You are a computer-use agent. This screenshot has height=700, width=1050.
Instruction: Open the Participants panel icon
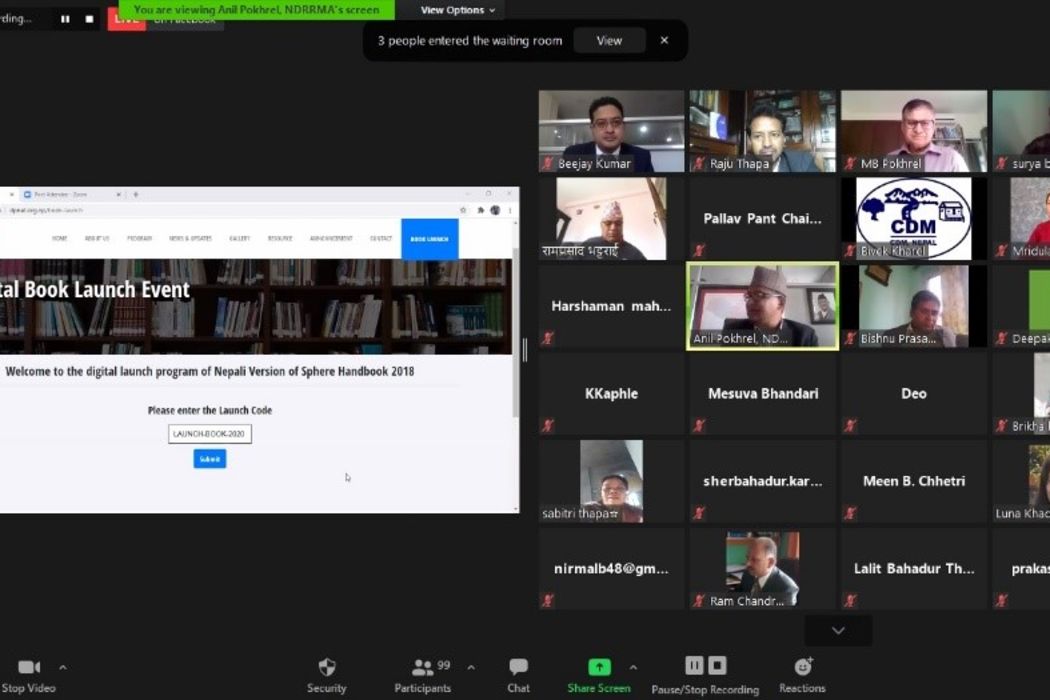coord(423,667)
